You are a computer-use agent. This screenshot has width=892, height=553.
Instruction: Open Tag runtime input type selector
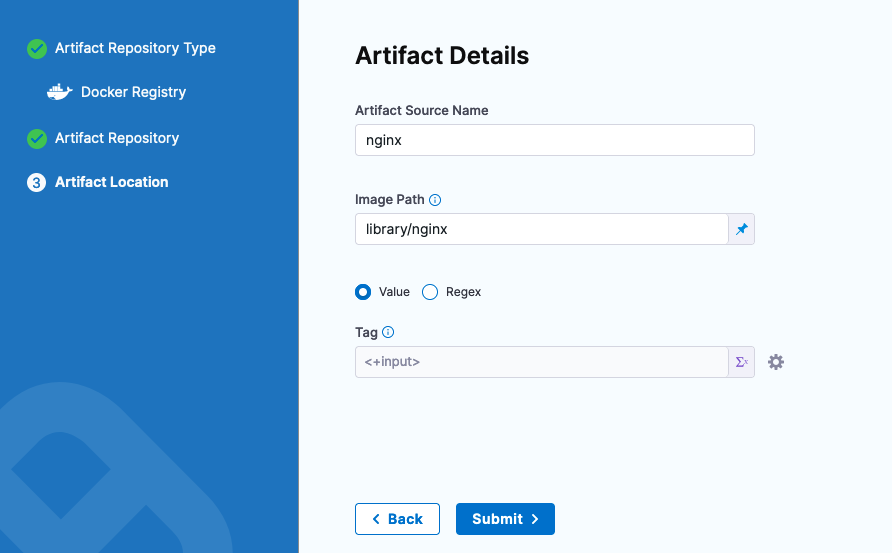point(741,362)
